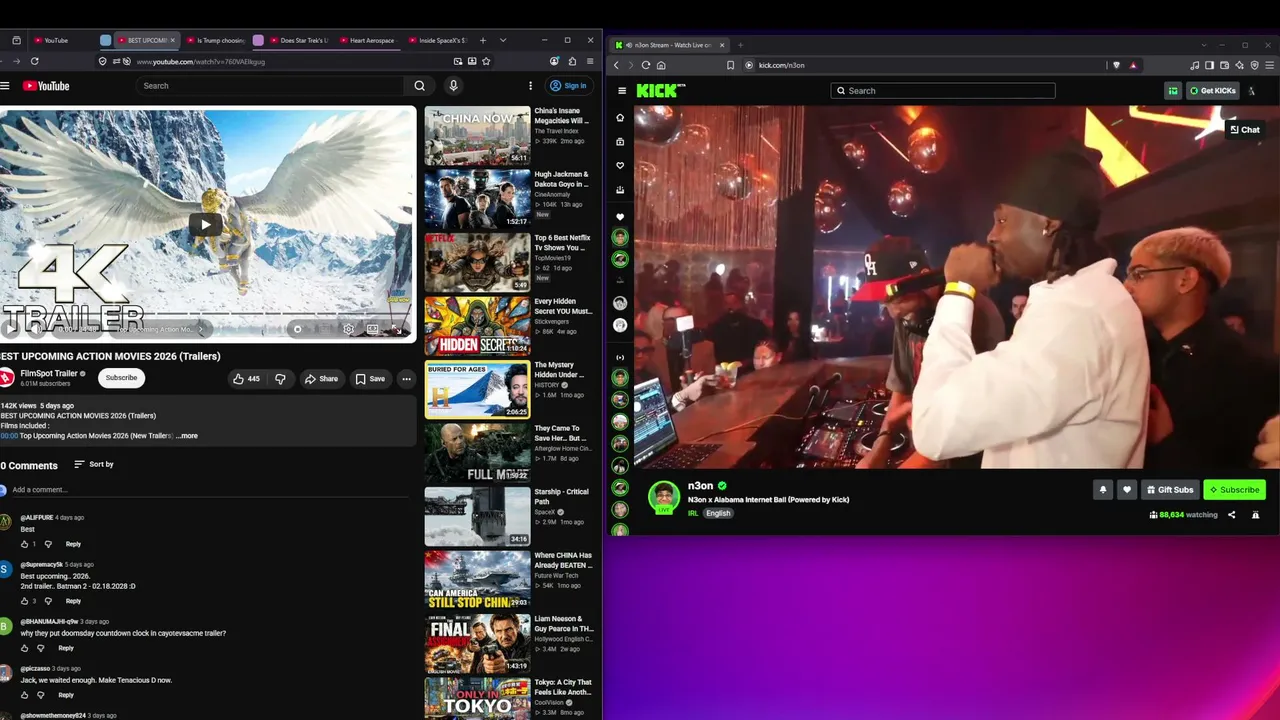Click the YouTube search magnifier button
This screenshot has width=1280, height=720.
click(420, 86)
